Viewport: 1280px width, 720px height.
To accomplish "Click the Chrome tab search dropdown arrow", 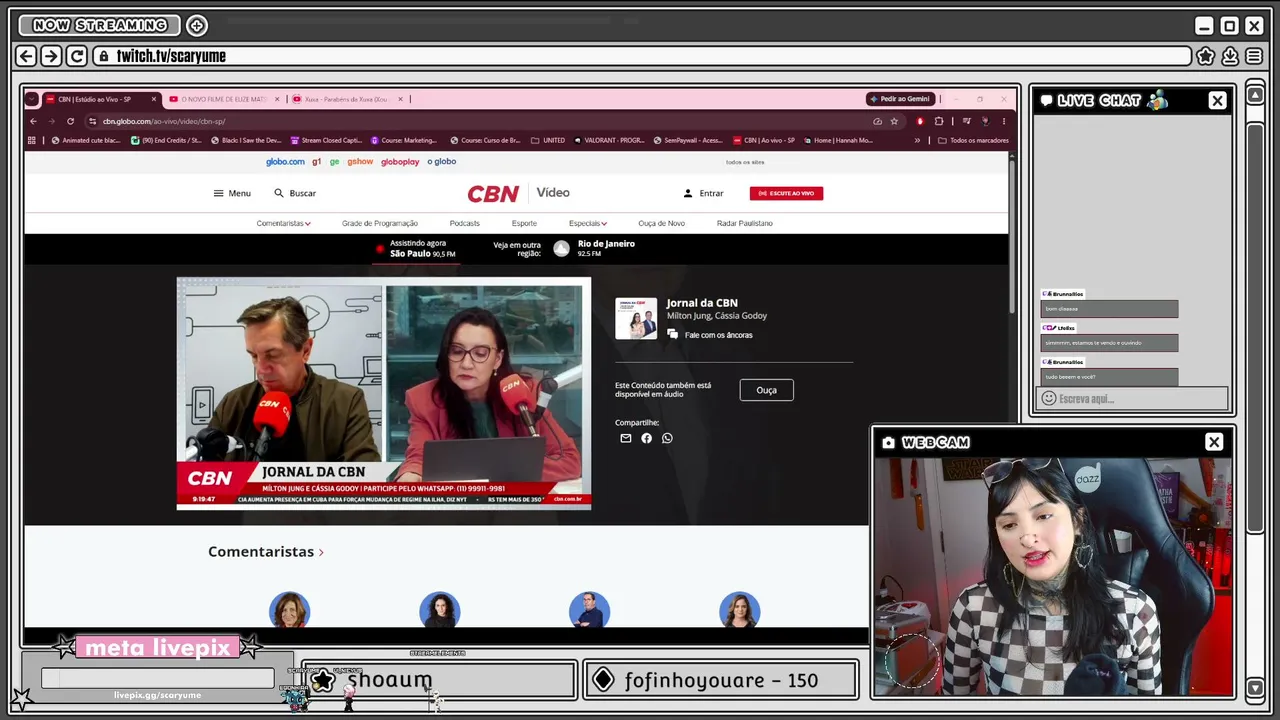I will click(32, 99).
